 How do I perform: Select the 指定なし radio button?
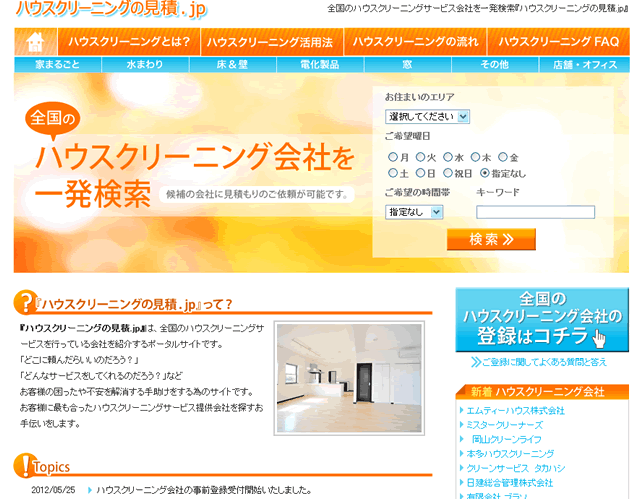pyautogui.click(x=484, y=173)
